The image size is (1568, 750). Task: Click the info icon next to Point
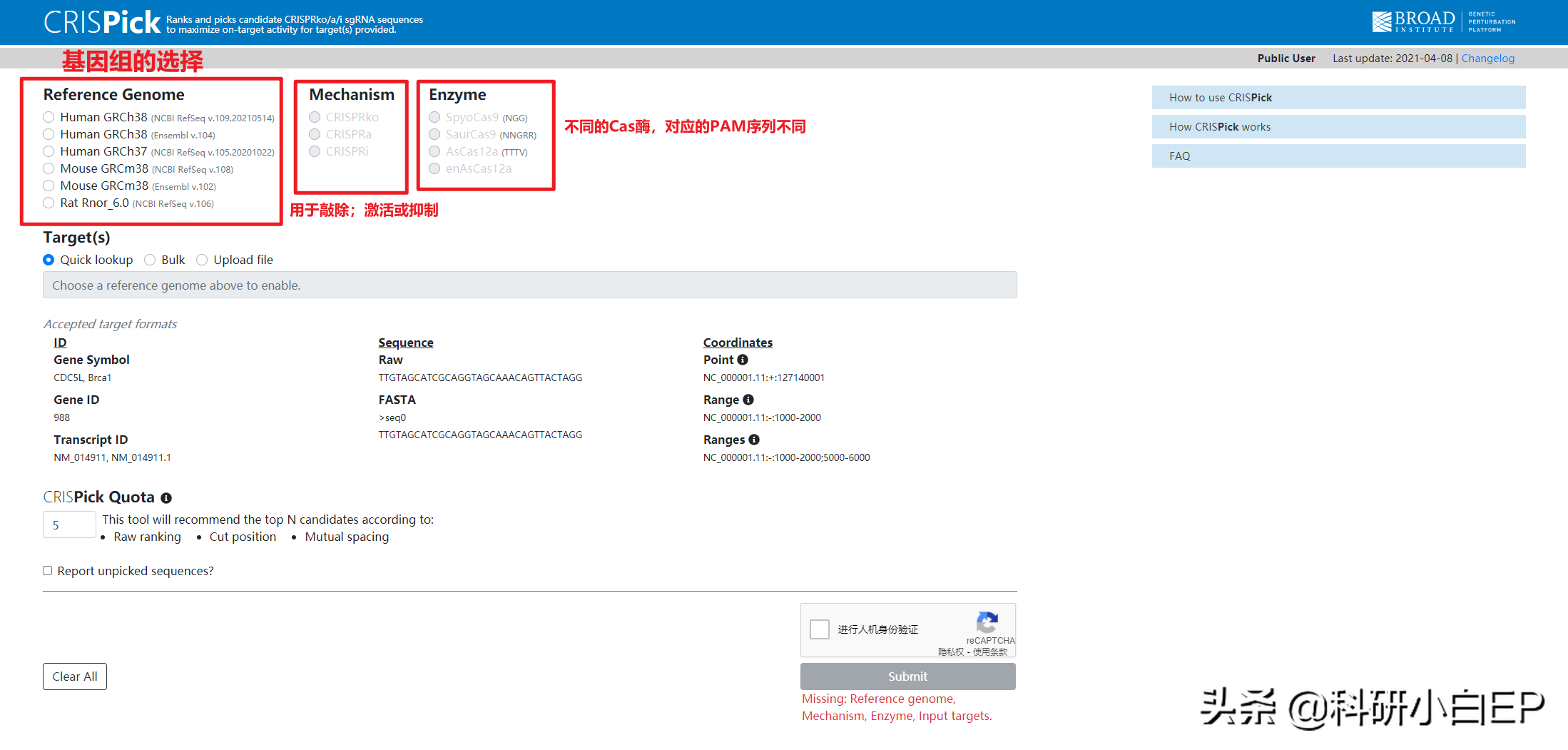[743, 360]
